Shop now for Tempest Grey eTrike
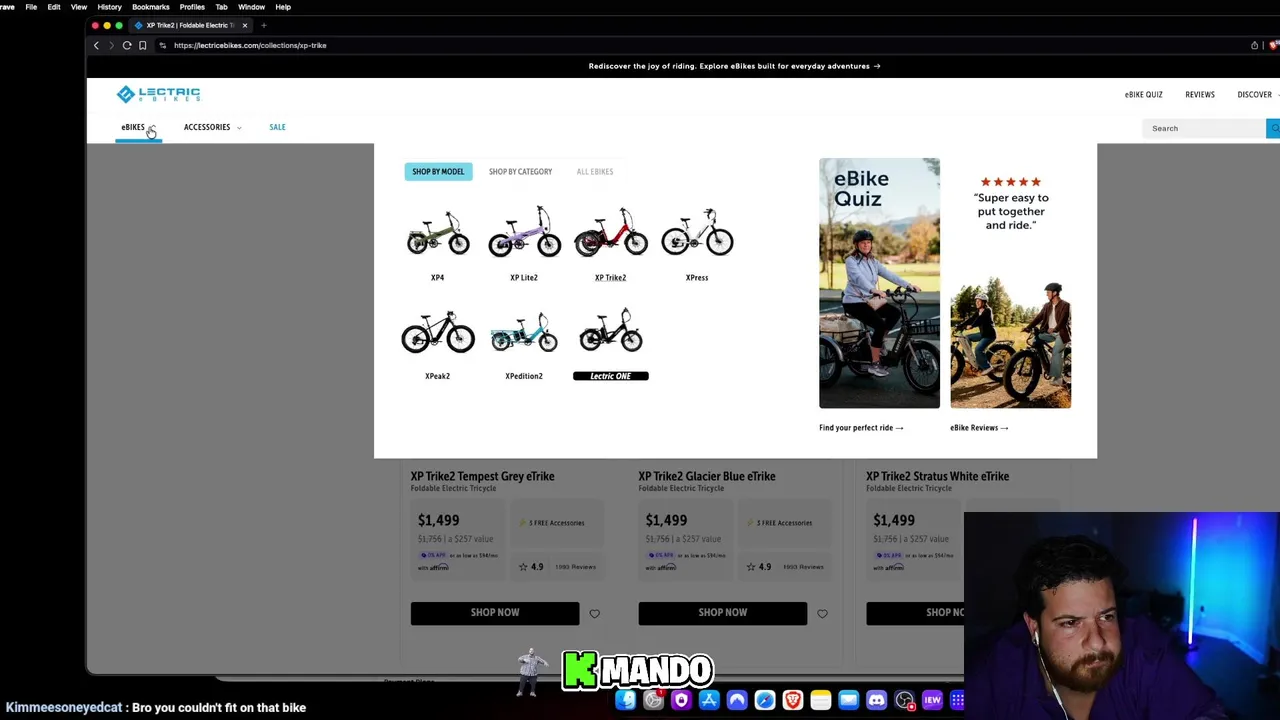Screen dimensions: 1280x720 click(494, 612)
